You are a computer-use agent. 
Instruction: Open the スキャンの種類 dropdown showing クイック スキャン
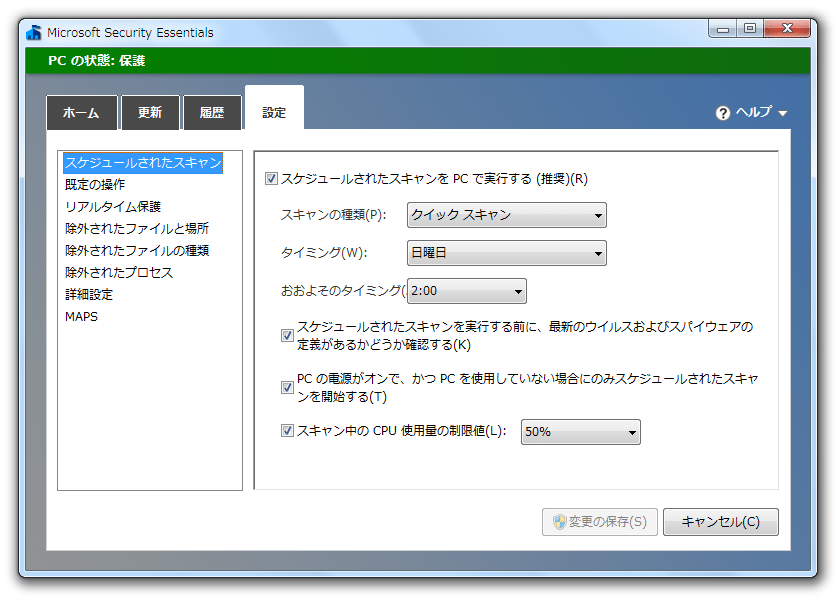pos(507,215)
